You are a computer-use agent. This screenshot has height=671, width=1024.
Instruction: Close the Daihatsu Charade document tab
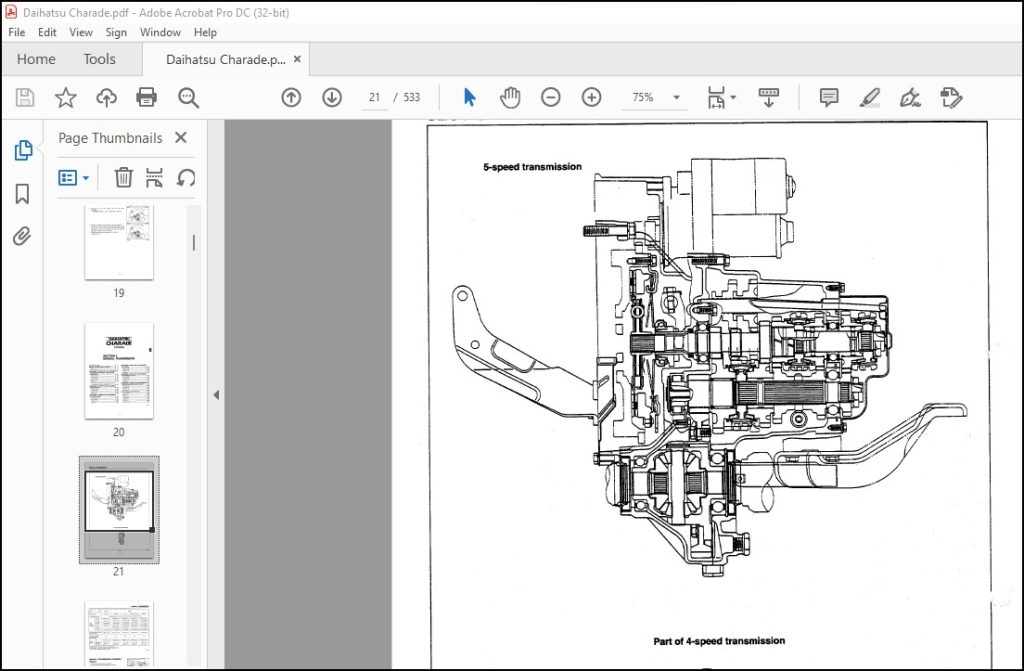tap(297, 59)
